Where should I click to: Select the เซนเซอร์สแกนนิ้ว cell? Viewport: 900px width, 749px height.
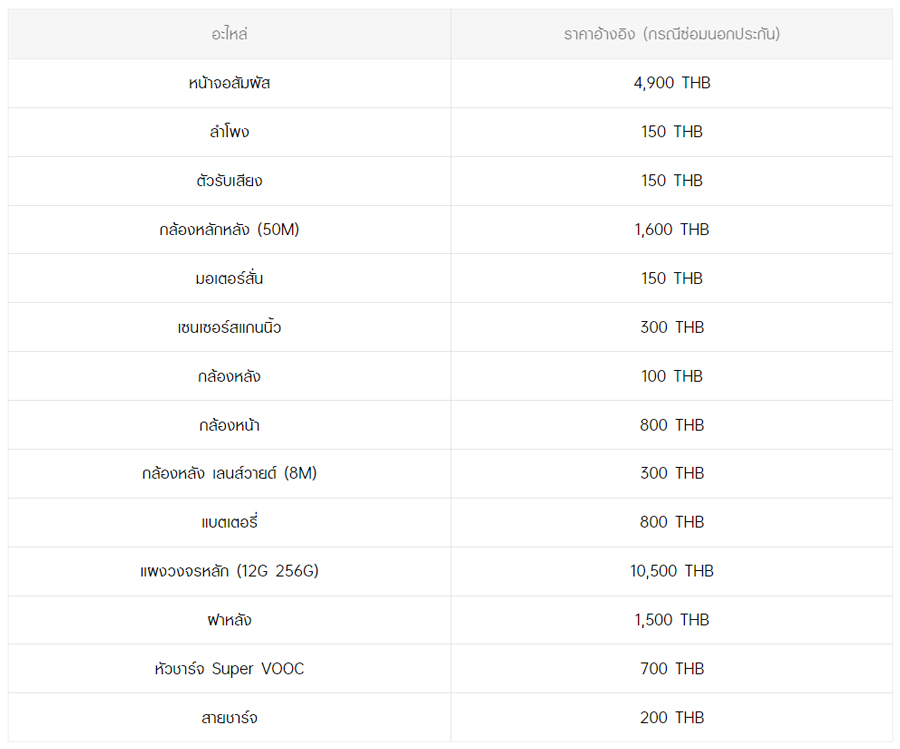[229, 327]
